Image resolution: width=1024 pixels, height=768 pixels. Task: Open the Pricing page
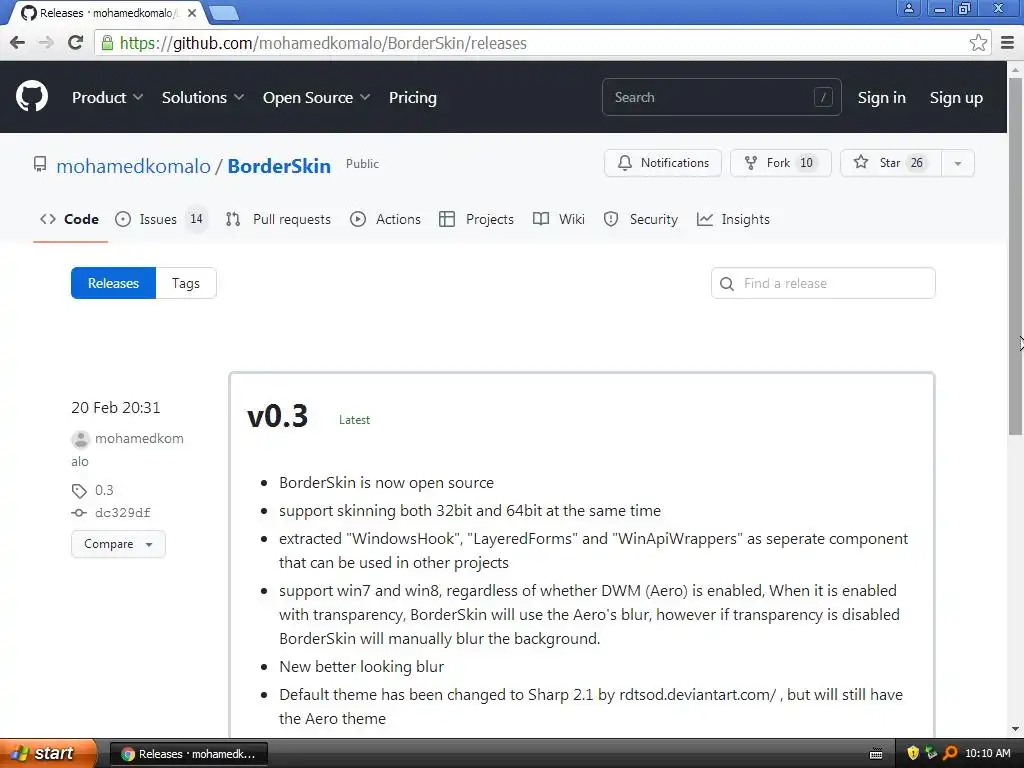413,97
